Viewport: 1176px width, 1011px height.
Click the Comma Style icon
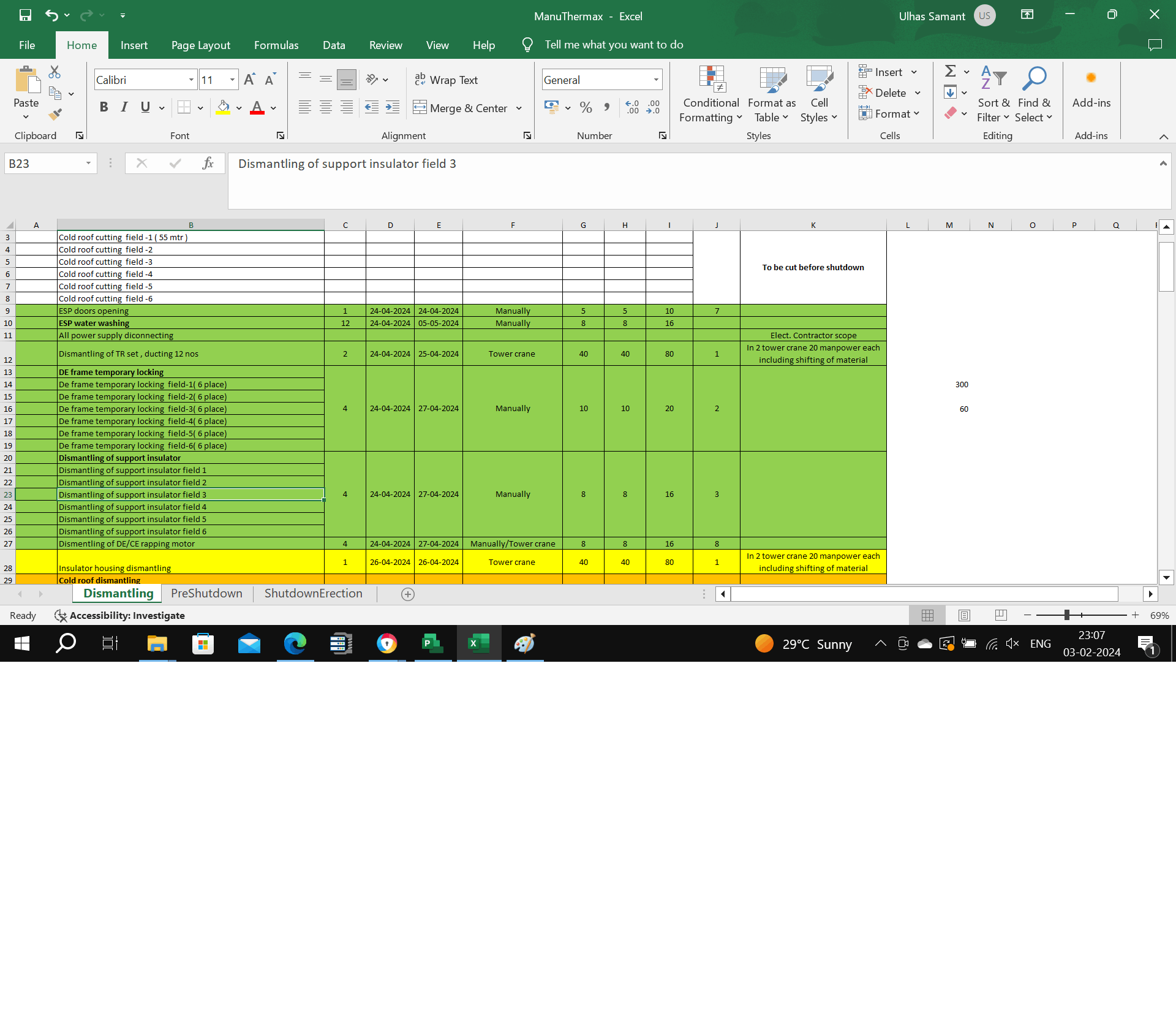[x=606, y=108]
